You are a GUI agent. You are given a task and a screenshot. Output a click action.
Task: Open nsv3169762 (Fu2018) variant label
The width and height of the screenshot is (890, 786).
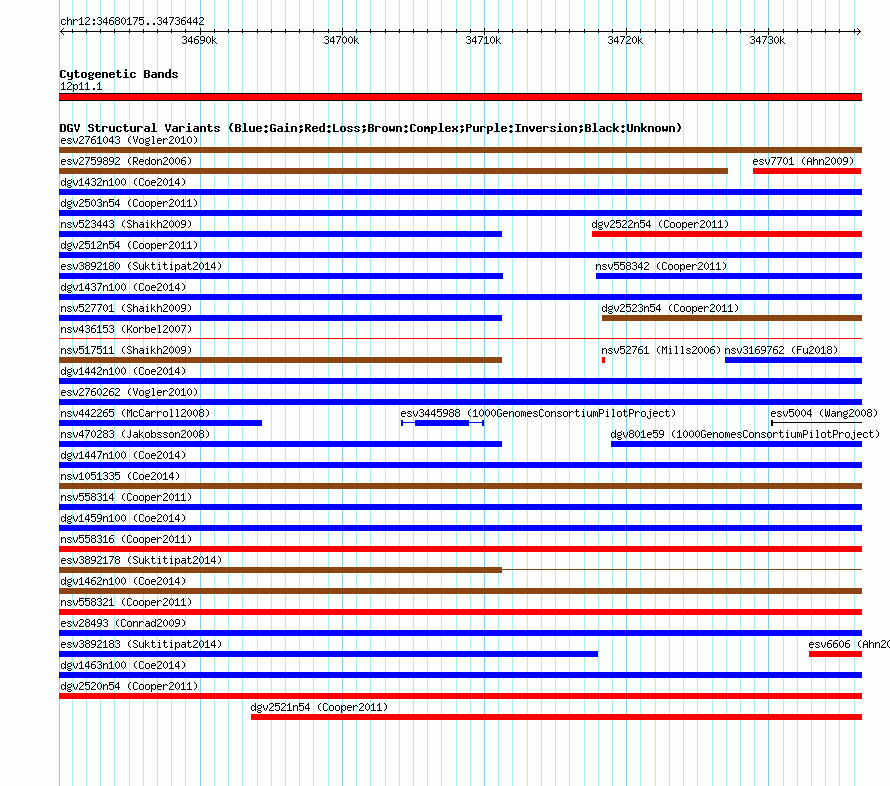click(781, 350)
